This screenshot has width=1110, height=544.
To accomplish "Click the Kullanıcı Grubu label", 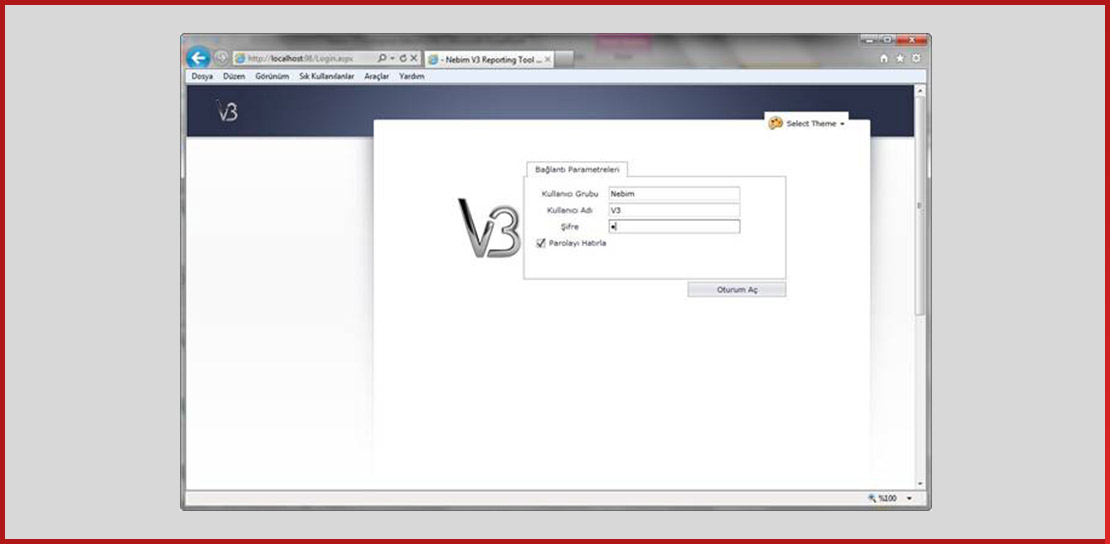I will coord(570,193).
